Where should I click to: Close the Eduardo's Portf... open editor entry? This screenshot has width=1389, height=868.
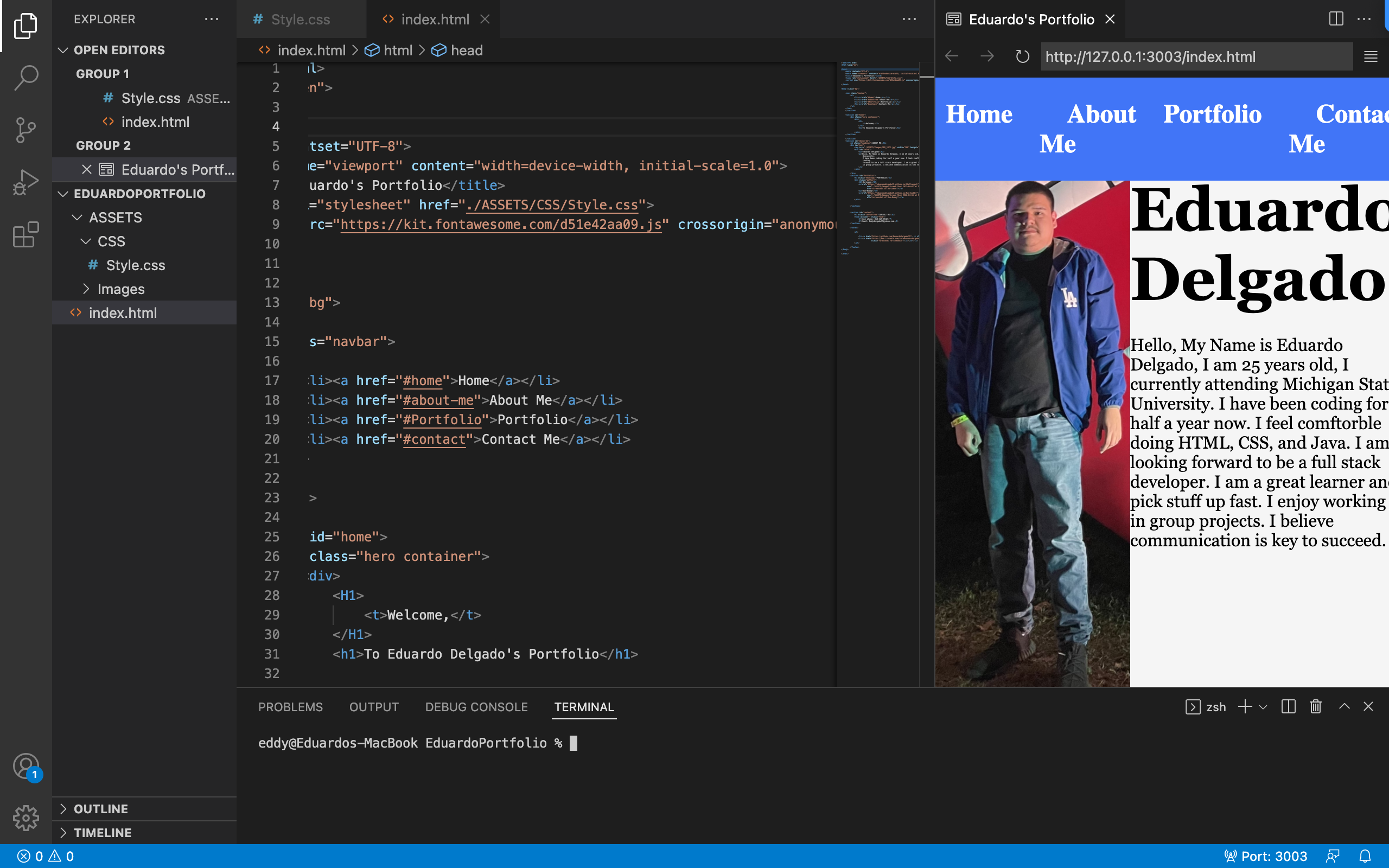click(87, 169)
